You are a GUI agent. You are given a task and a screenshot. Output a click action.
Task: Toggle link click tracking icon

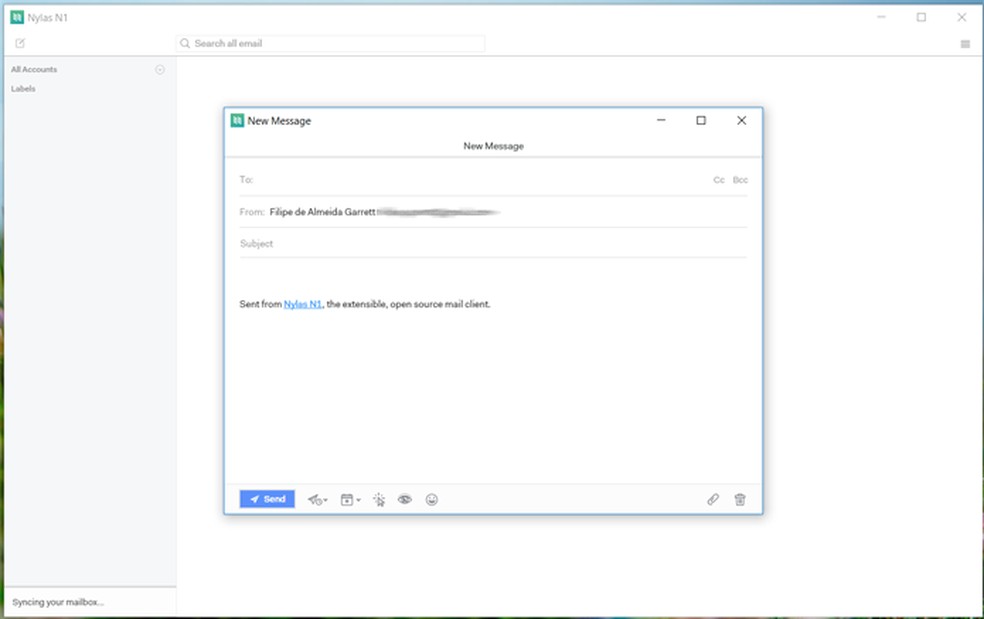pos(379,500)
